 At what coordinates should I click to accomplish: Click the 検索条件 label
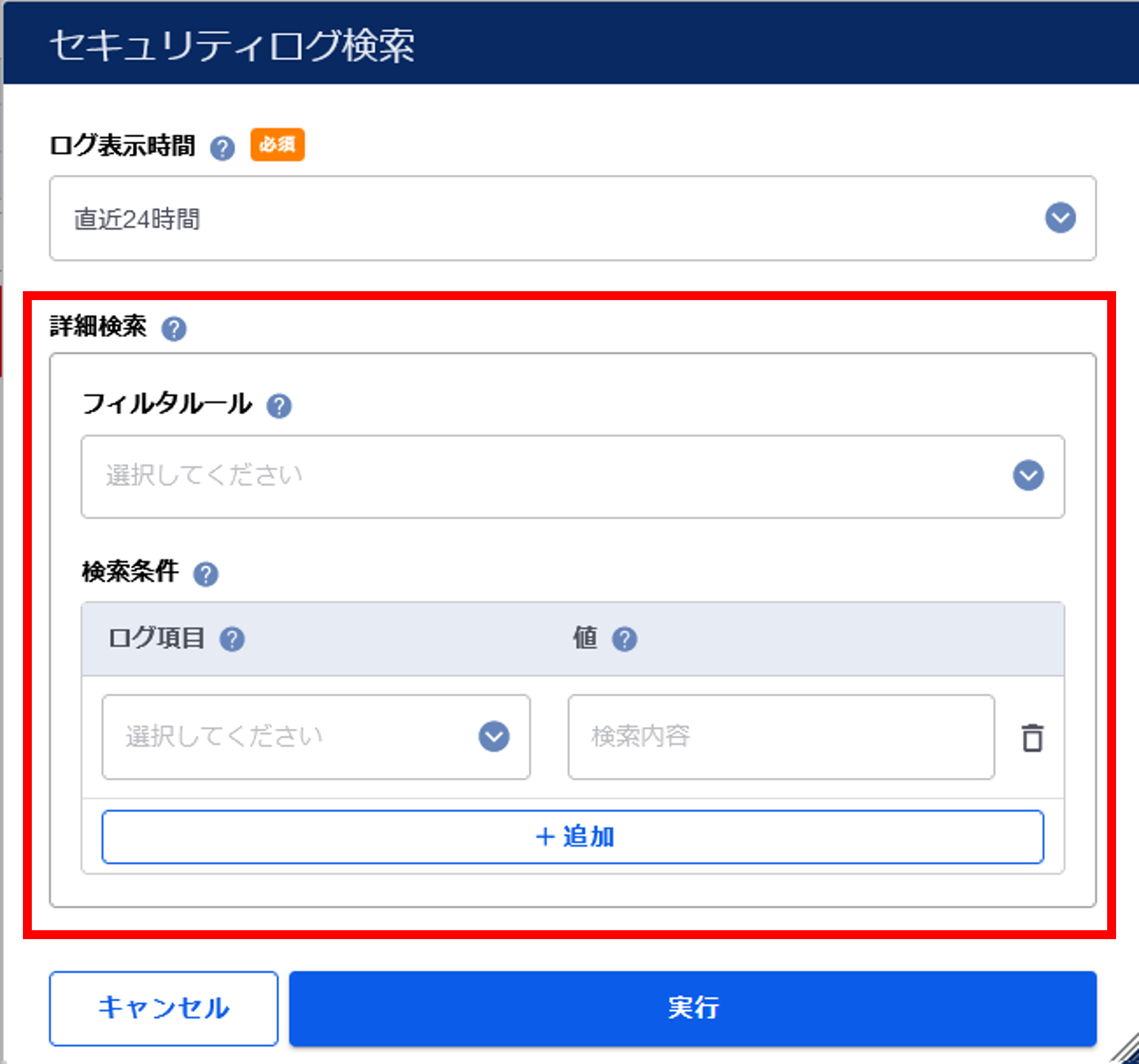pos(130,572)
